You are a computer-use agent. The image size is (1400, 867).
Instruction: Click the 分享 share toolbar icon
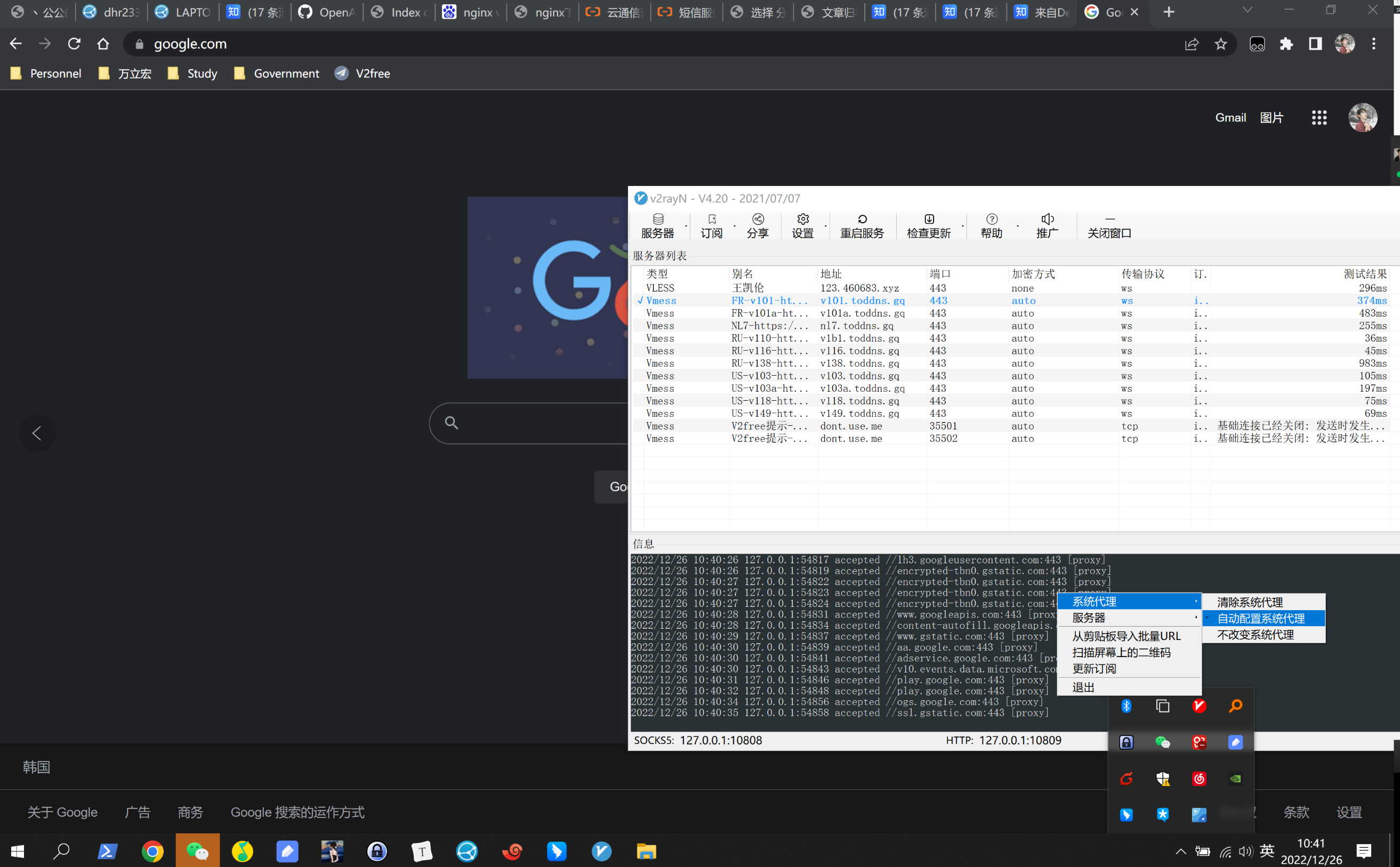(757, 225)
